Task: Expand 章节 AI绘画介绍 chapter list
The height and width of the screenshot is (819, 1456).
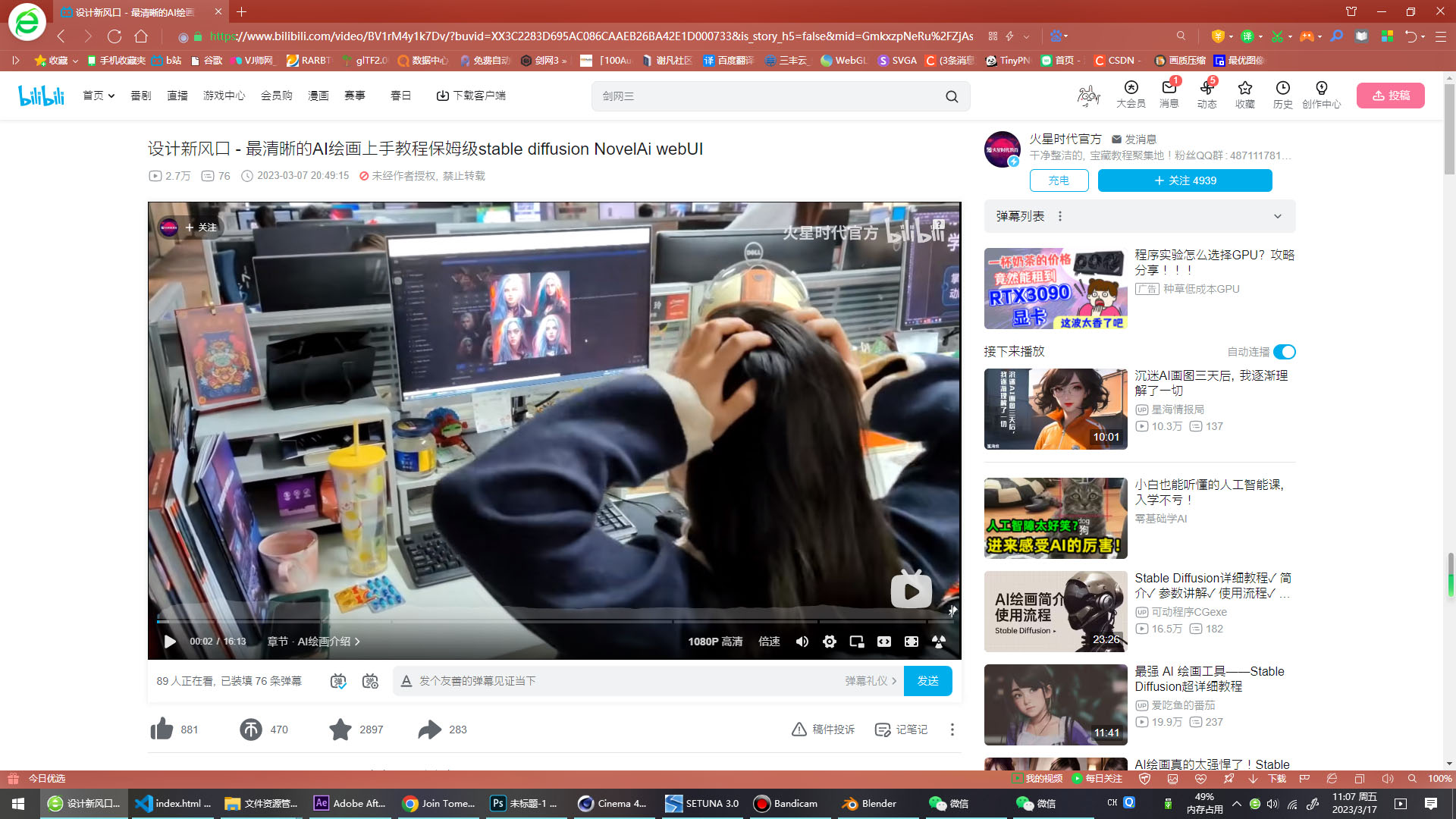Action: [x=313, y=642]
